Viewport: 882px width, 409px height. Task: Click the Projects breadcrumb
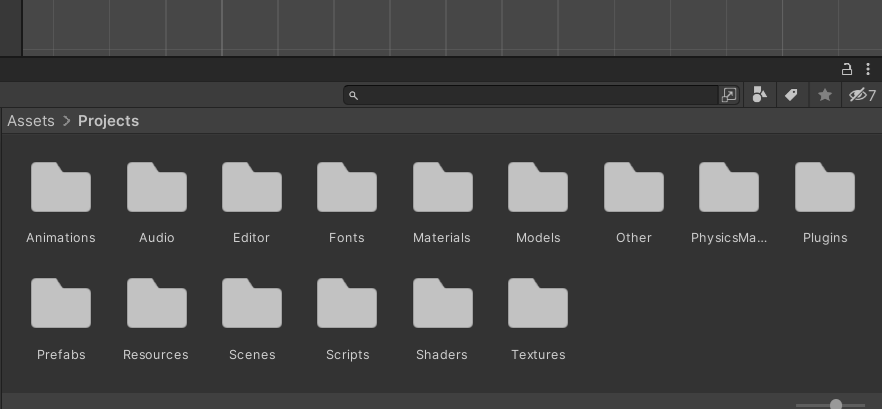(x=109, y=121)
